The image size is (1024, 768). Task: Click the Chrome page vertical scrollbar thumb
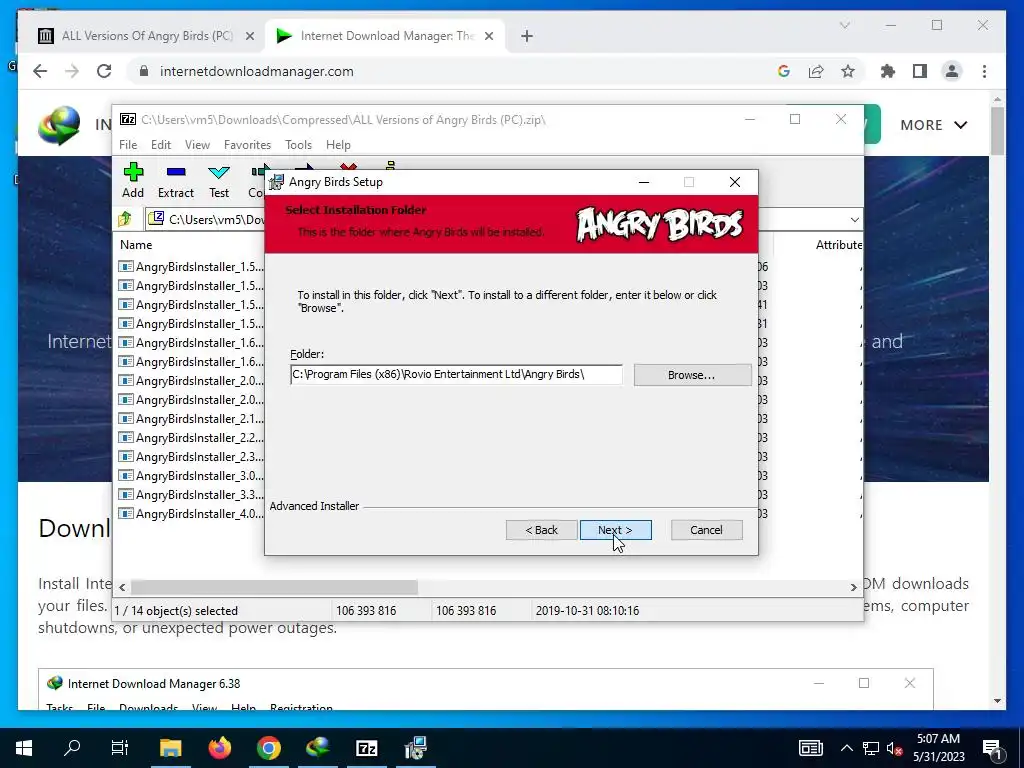coord(997,131)
